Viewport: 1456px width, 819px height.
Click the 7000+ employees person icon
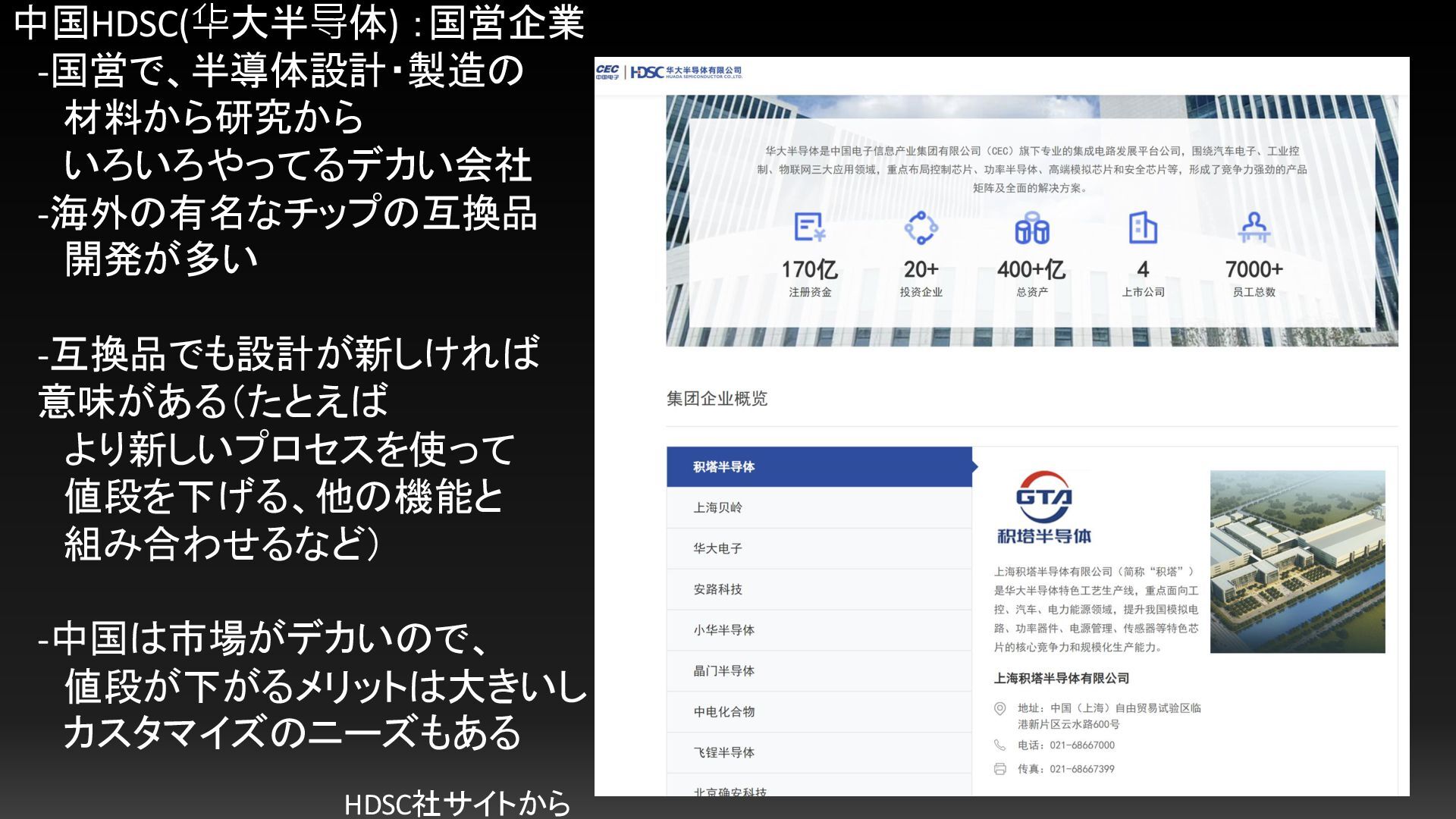(x=1254, y=227)
